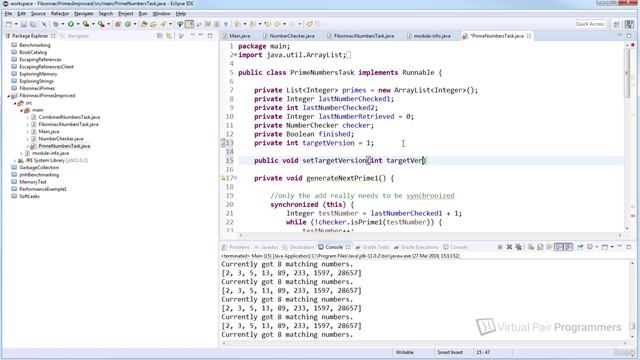Click the Open Task folder icon

pyautogui.click(x=153, y=24)
